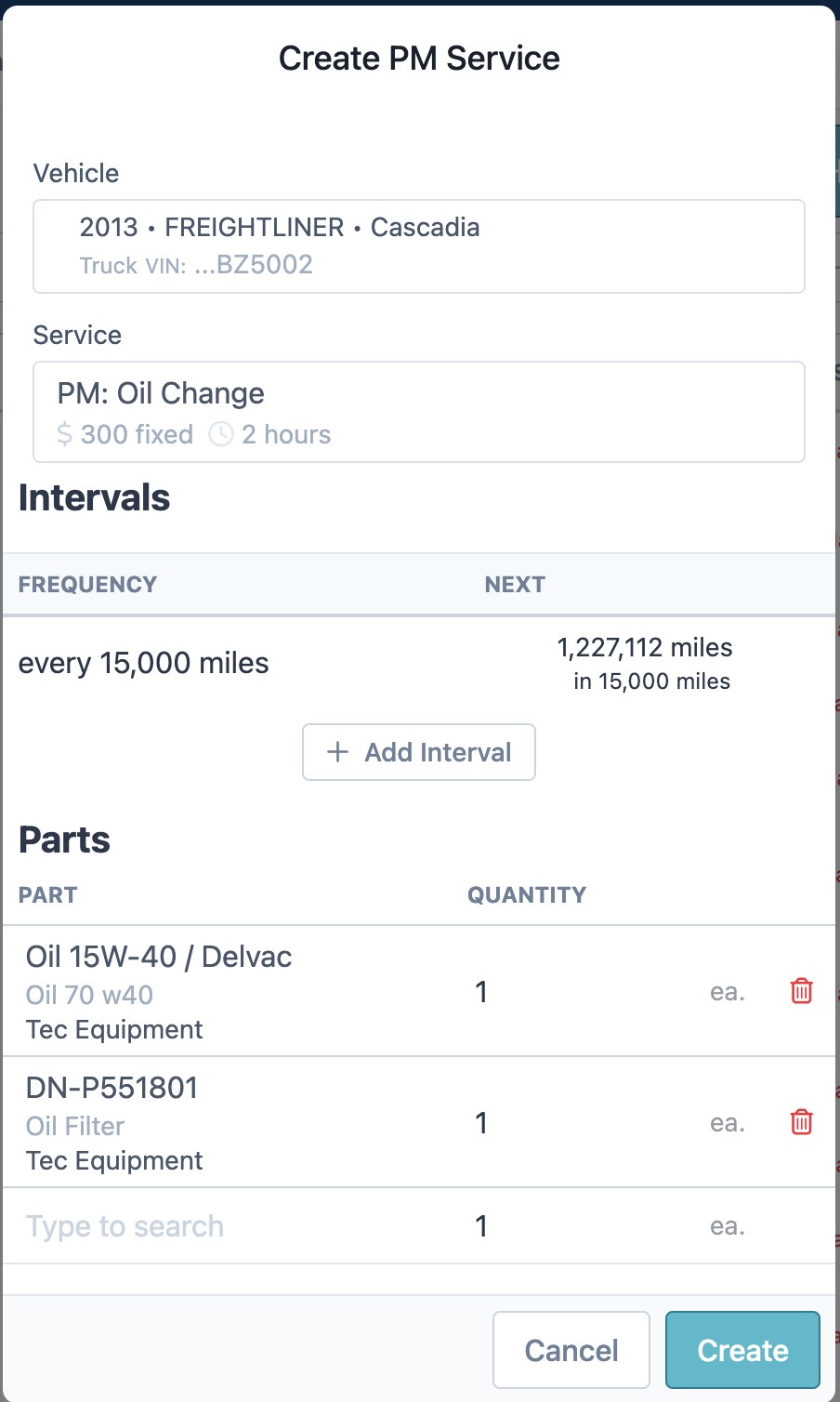Cancel the PM service creation
The width and height of the screenshot is (840, 1402).
point(571,1350)
